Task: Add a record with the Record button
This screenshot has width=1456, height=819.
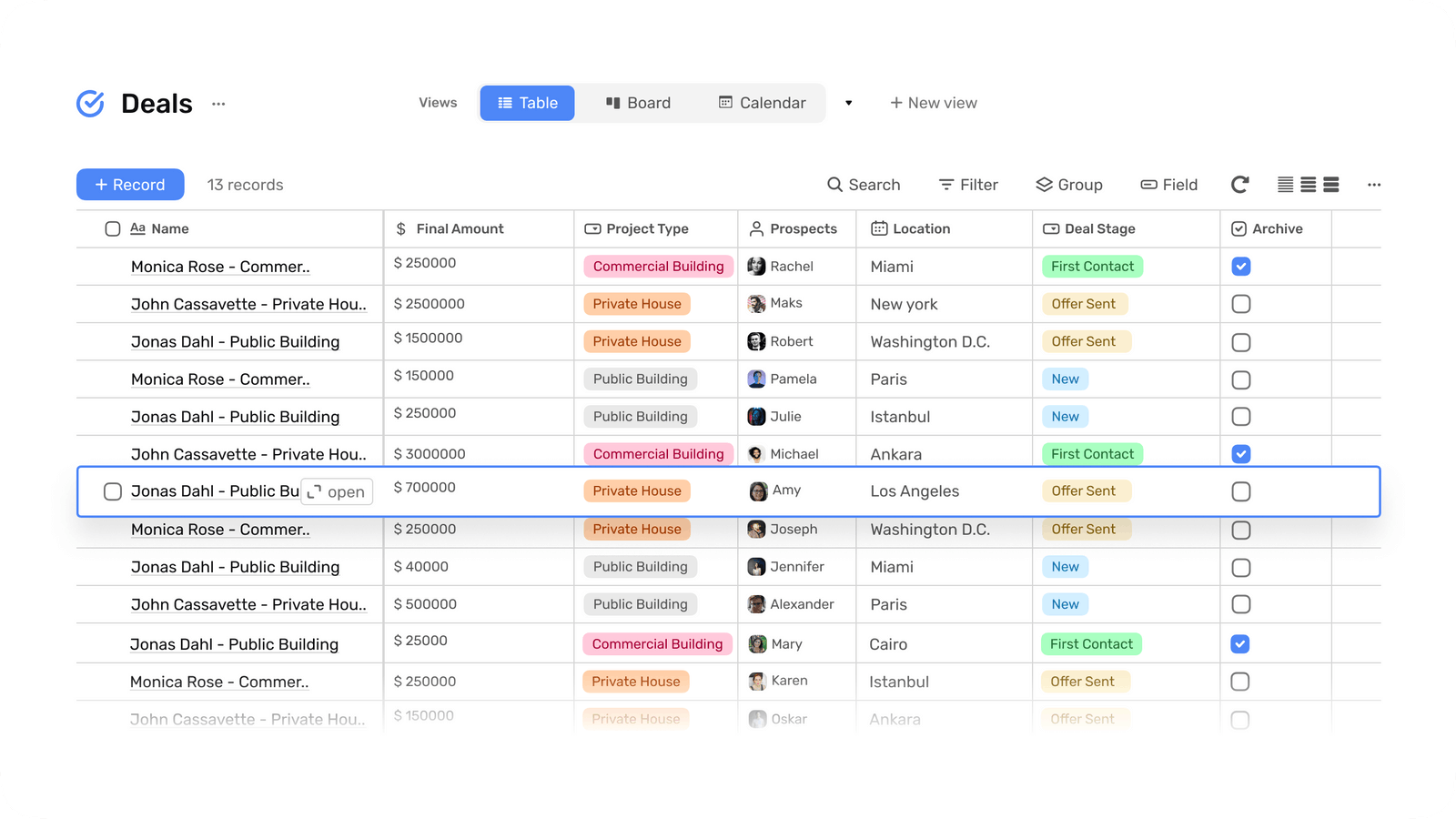Action: click(x=130, y=184)
